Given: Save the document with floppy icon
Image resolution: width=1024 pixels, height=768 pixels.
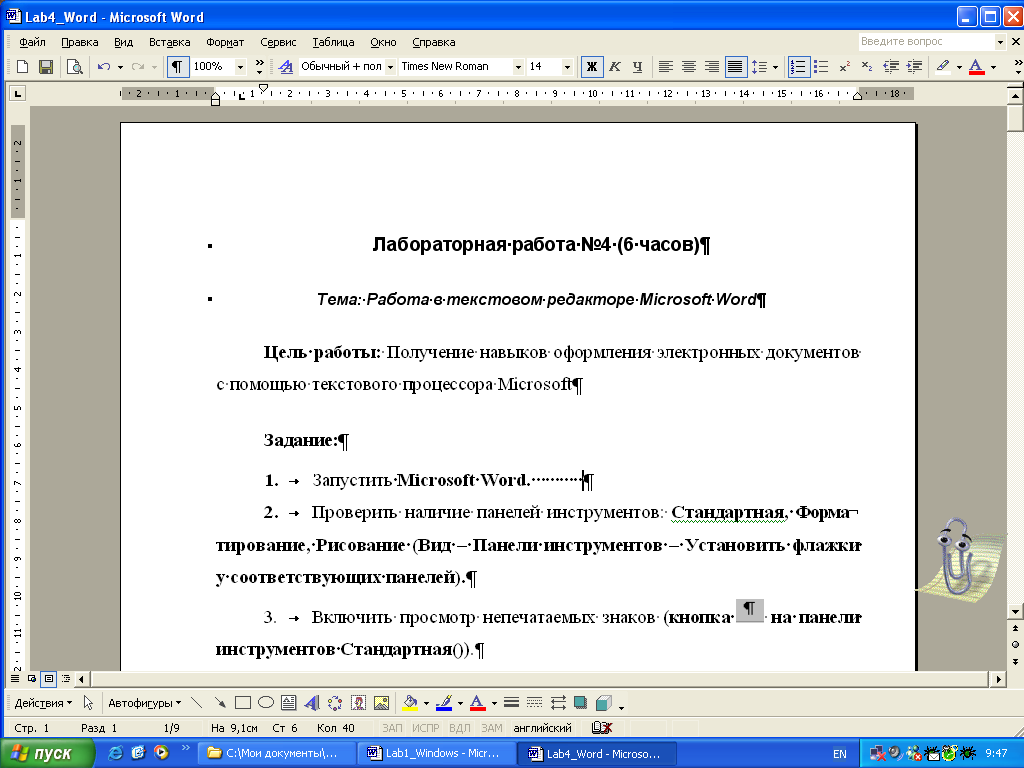Looking at the screenshot, I should click(46, 67).
